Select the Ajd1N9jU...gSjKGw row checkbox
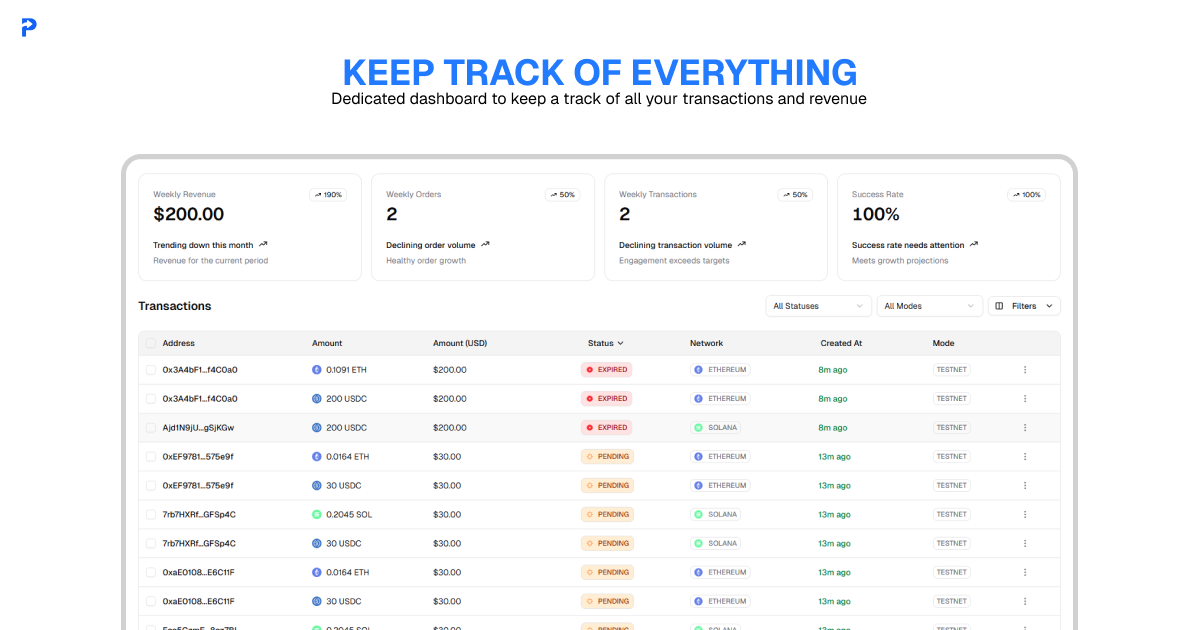 [x=151, y=428]
